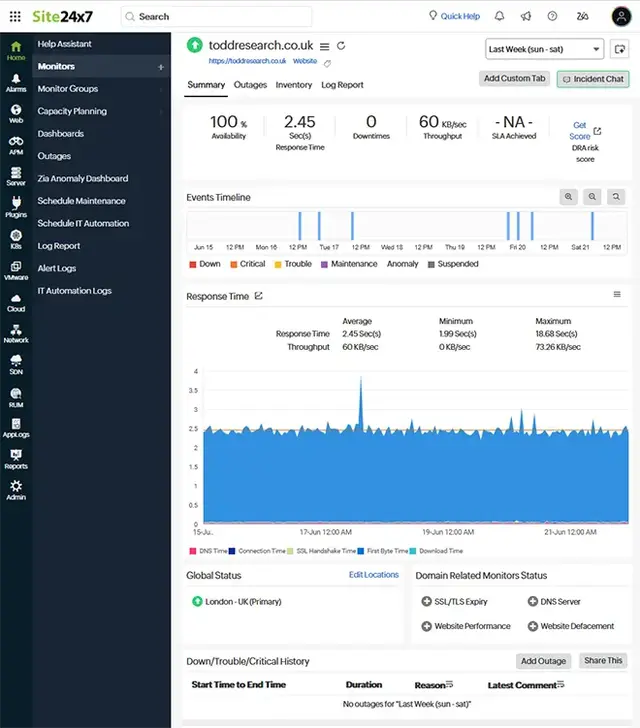Open the SDN sidebar icon

coord(16,365)
